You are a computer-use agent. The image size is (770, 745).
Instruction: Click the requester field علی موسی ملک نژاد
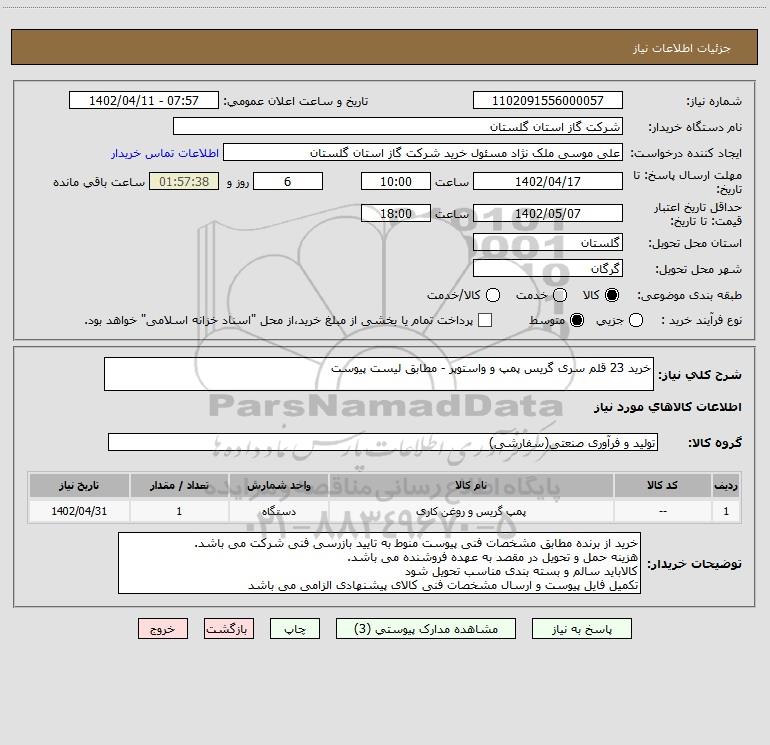pos(423,153)
